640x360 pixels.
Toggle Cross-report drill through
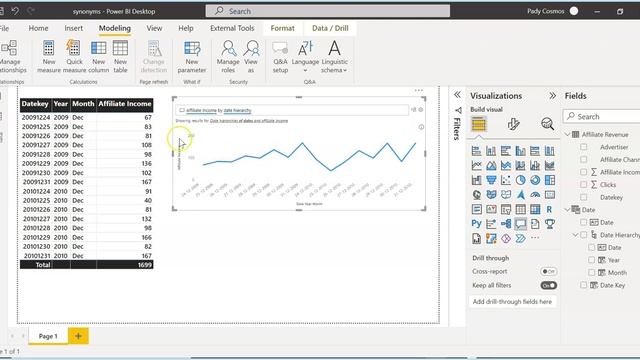pyautogui.click(x=549, y=271)
